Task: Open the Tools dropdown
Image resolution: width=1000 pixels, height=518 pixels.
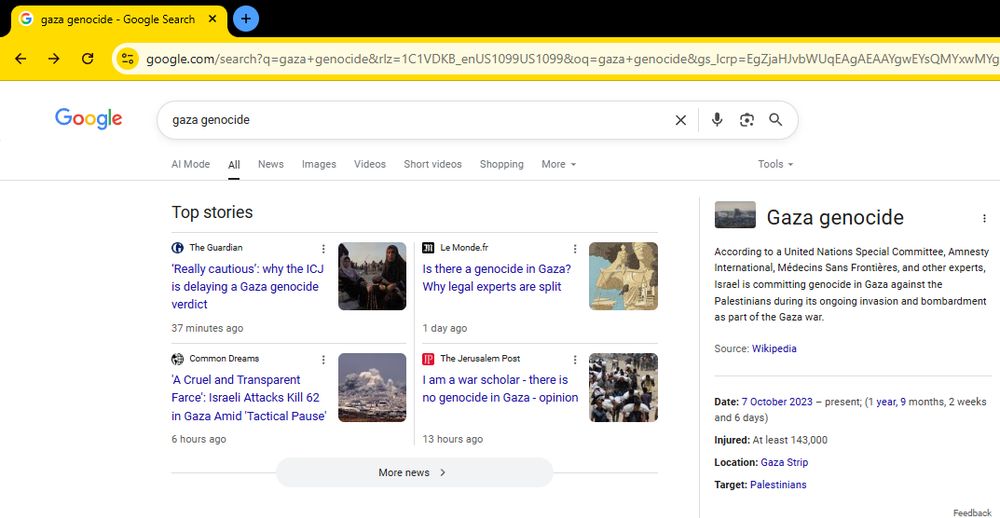Action: point(776,164)
